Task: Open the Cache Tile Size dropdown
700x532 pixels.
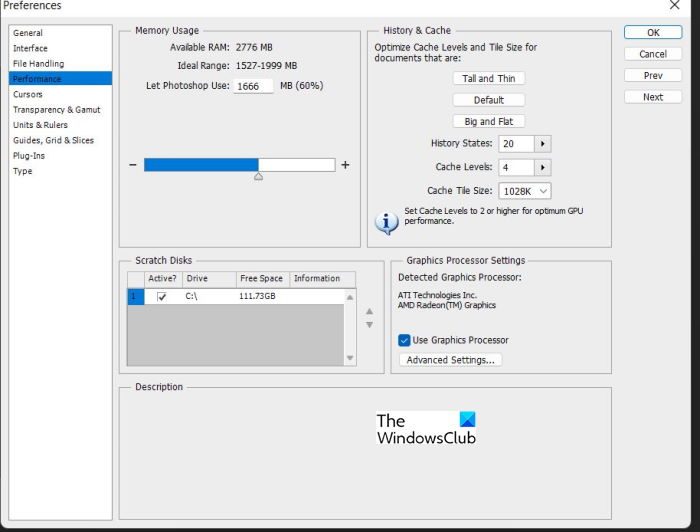Action: (x=525, y=191)
